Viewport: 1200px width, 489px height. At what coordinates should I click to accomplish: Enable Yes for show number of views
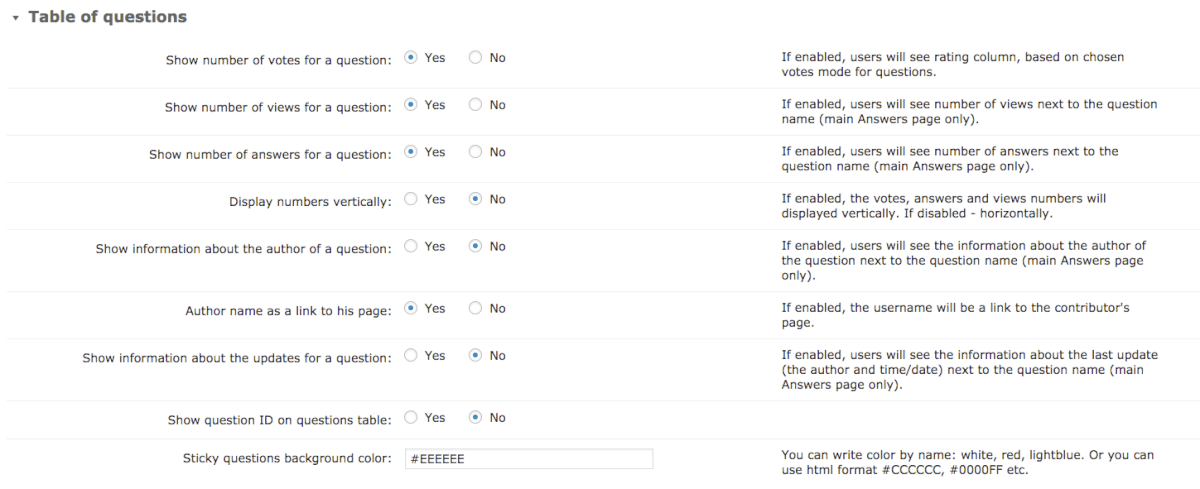click(x=411, y=105)
